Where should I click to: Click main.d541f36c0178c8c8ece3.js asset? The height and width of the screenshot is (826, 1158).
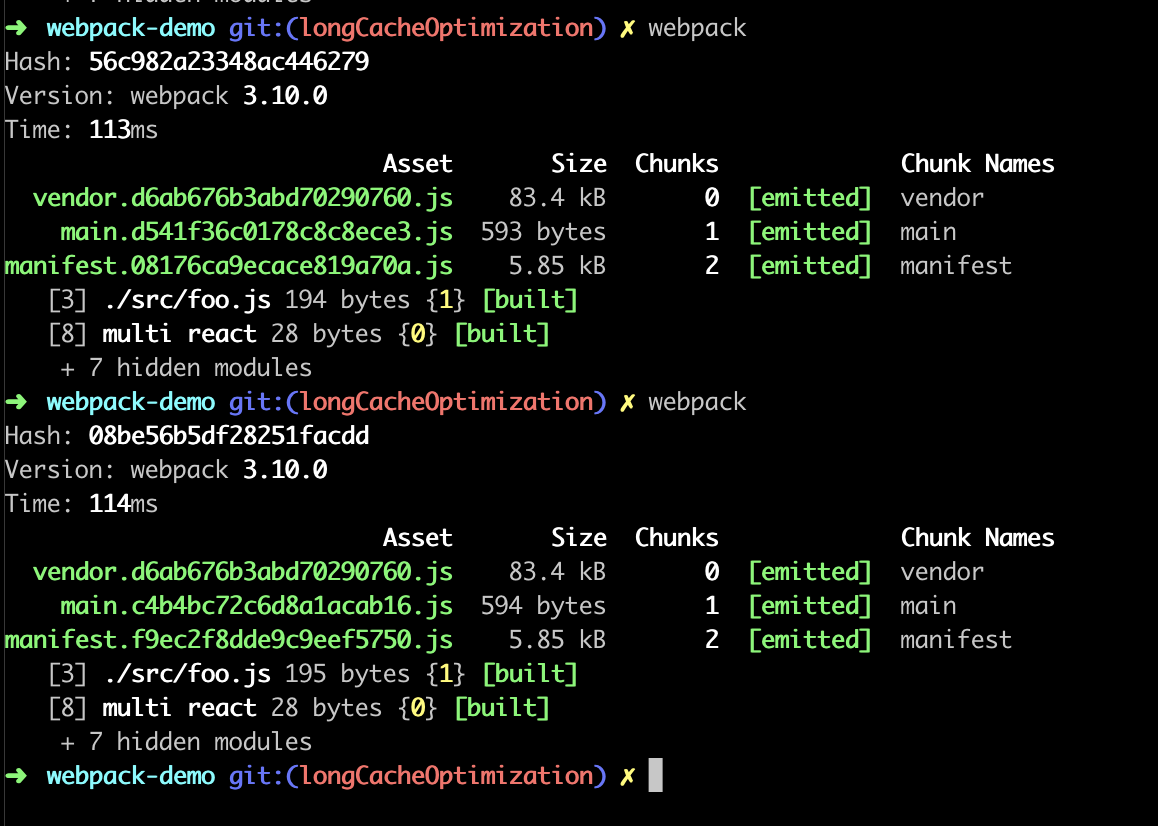(x=256, y=232)
